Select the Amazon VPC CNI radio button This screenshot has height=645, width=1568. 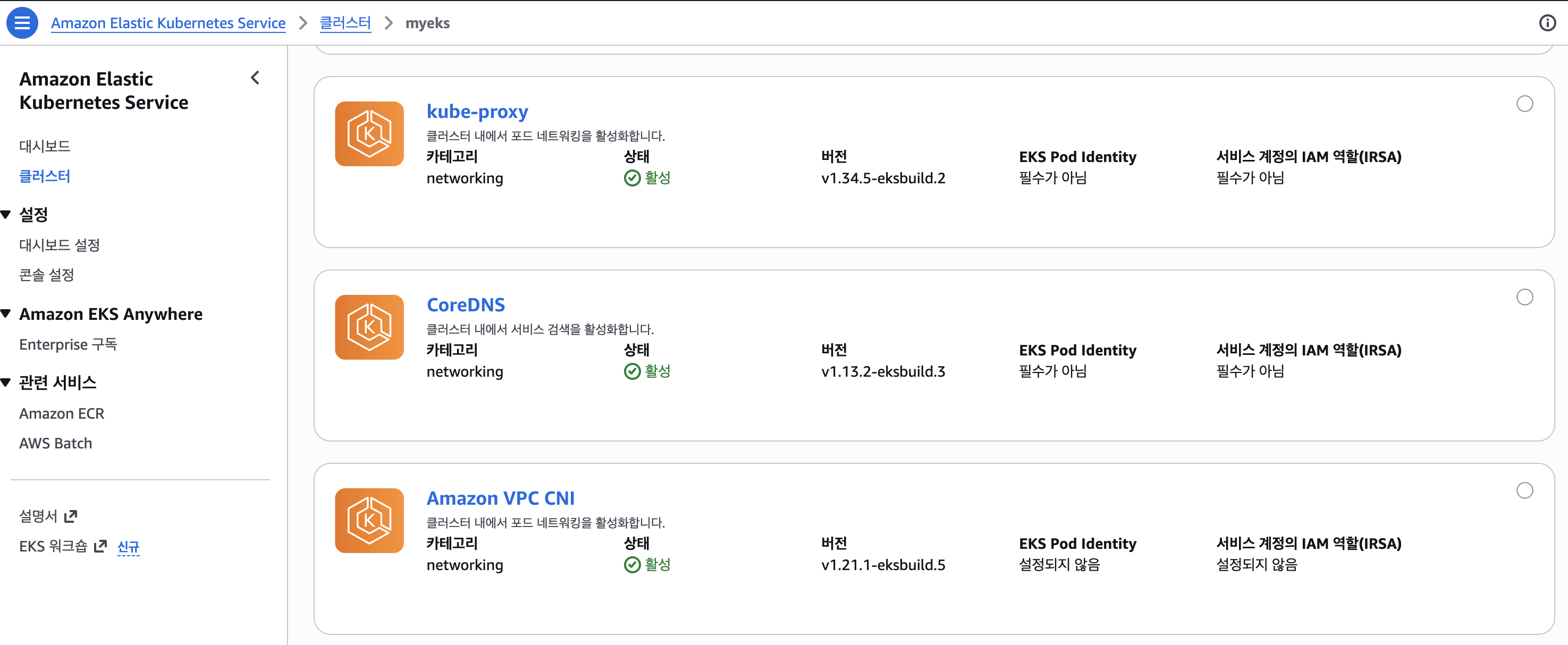(1524, 490)
